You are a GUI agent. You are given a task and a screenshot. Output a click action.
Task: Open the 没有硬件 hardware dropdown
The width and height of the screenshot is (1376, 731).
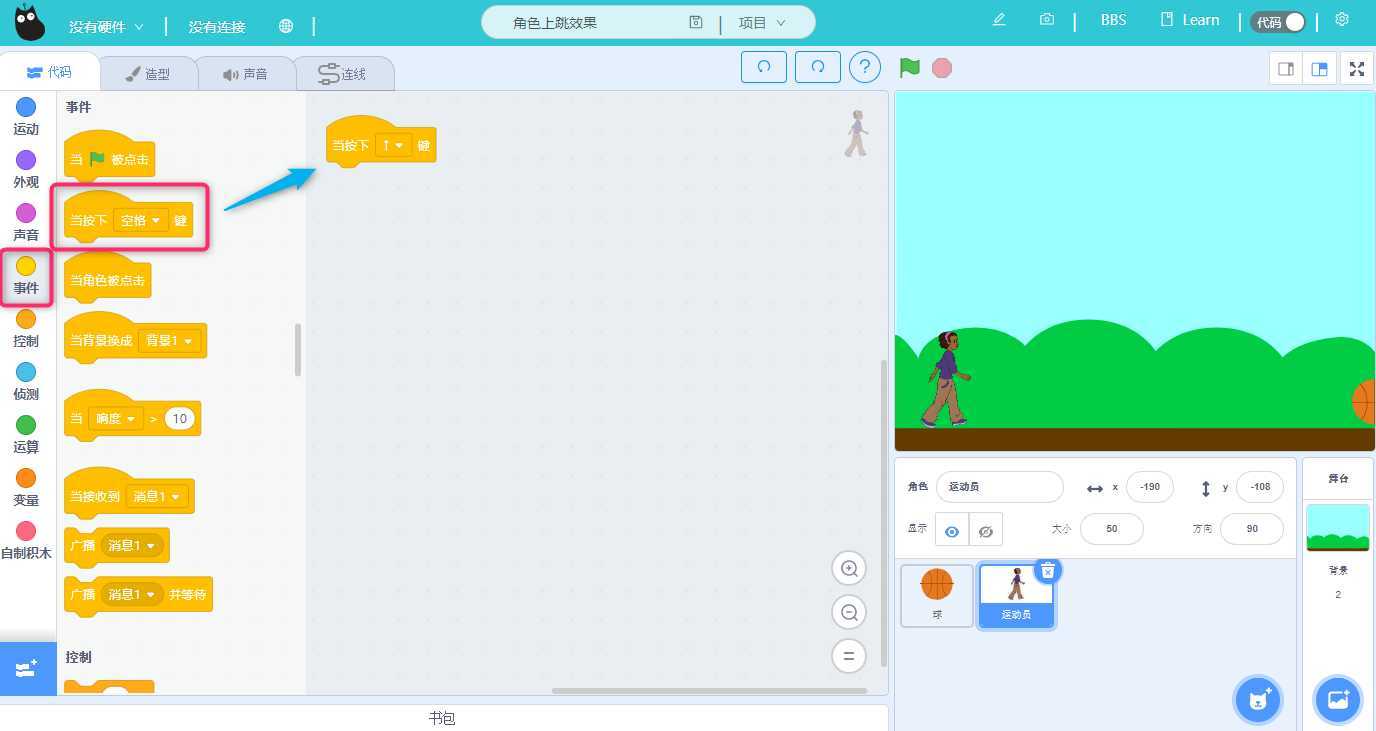click(106, 27)
